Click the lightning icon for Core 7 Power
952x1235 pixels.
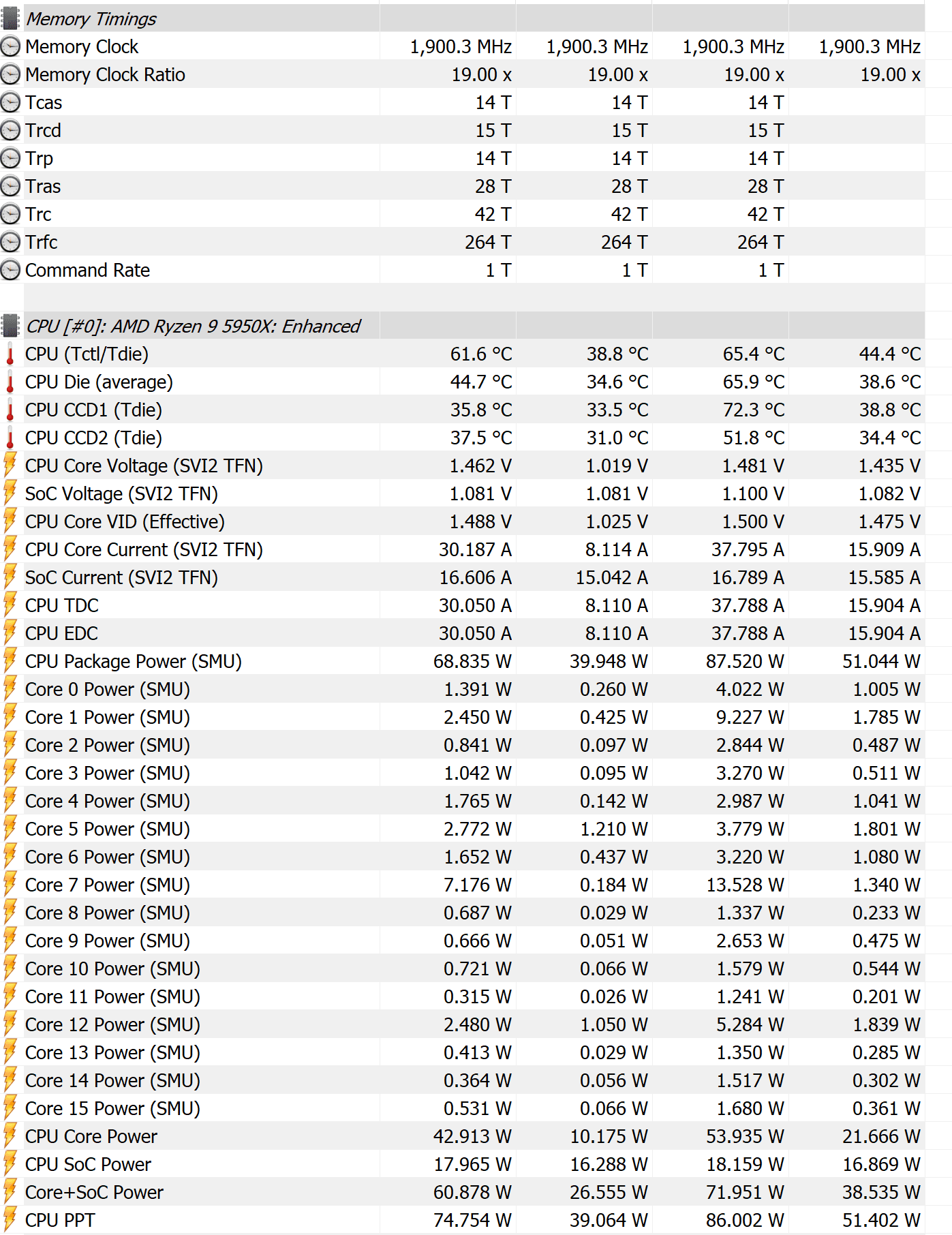point(10,884)
